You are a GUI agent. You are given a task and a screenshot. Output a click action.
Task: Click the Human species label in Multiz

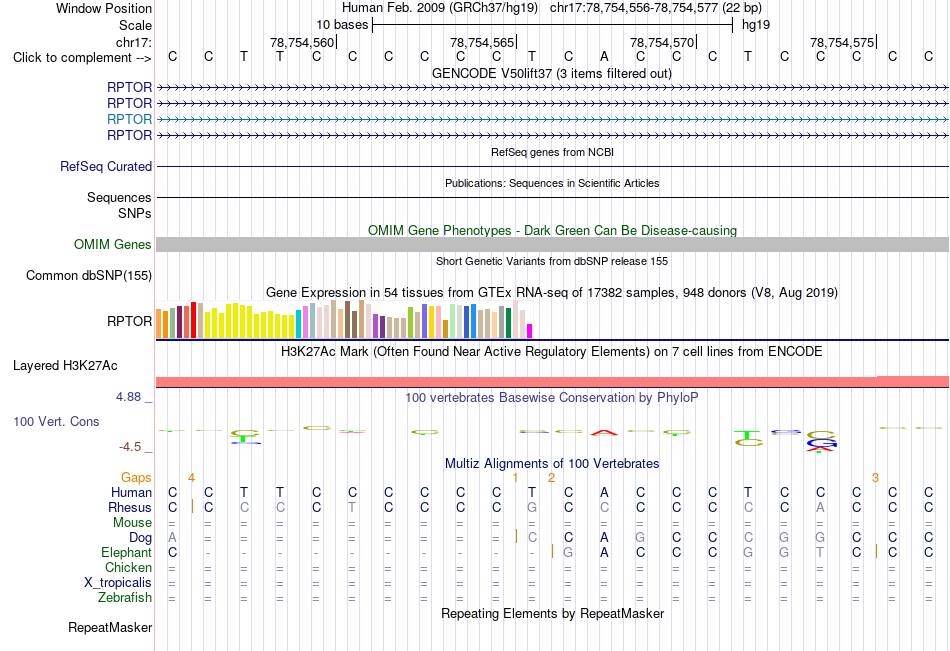131,492
